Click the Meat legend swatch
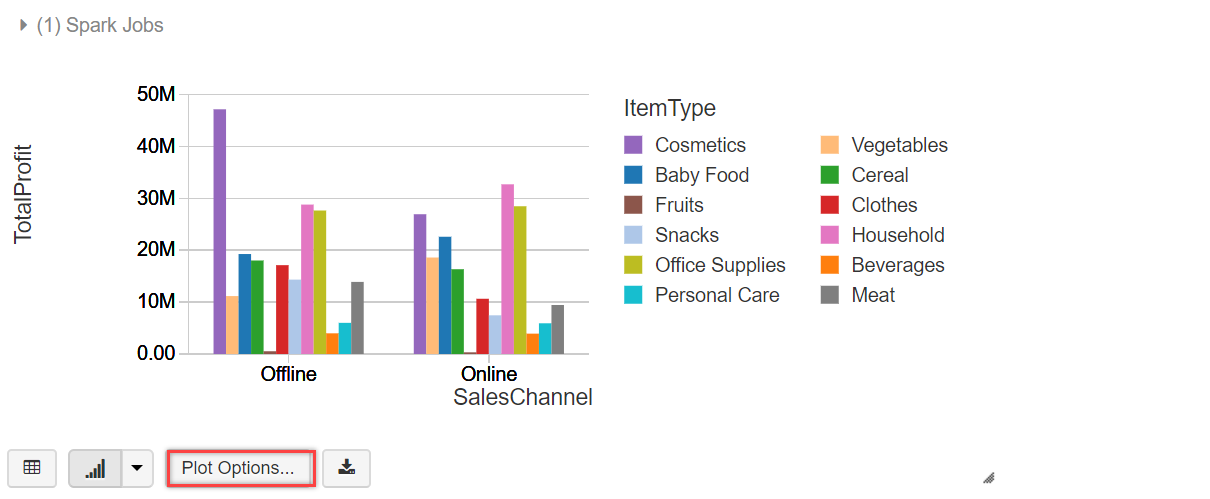 click(829, 295)
